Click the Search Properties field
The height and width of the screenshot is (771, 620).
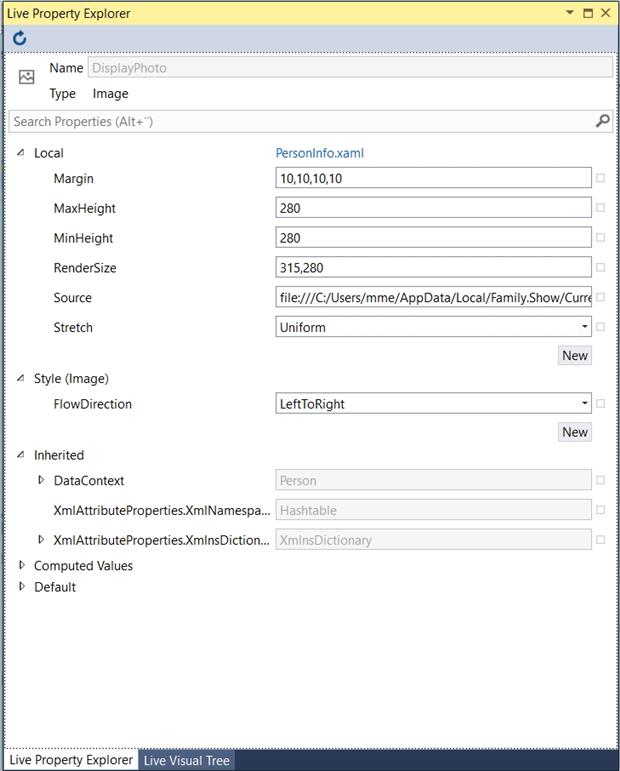[x=311, y=121]
